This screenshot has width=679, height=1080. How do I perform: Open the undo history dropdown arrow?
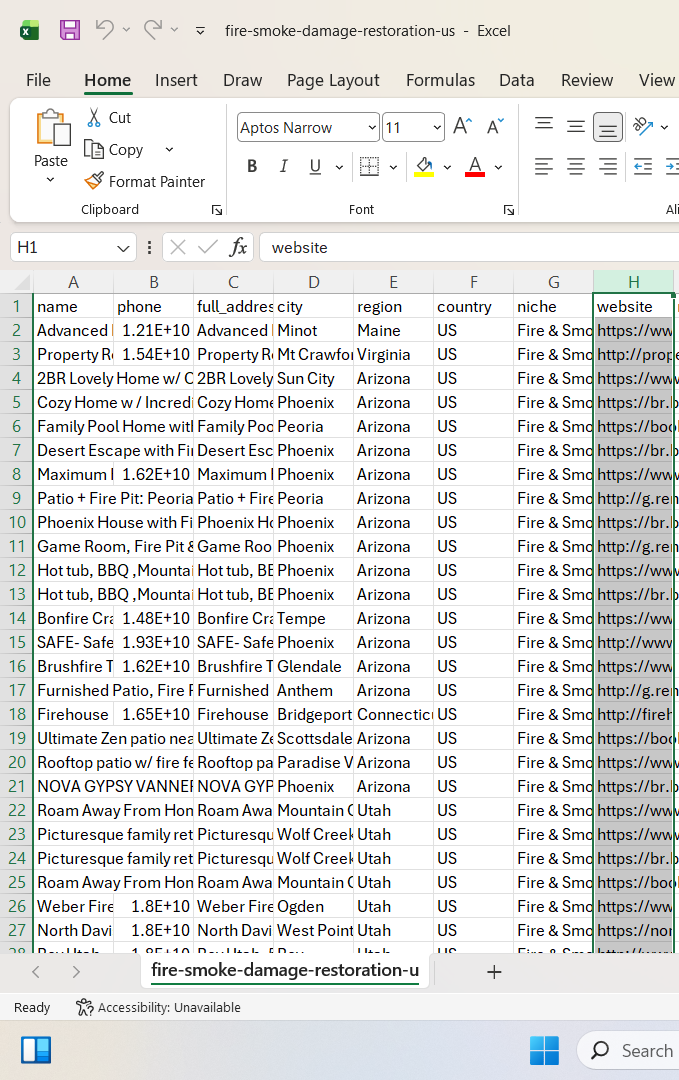[126, 30]
